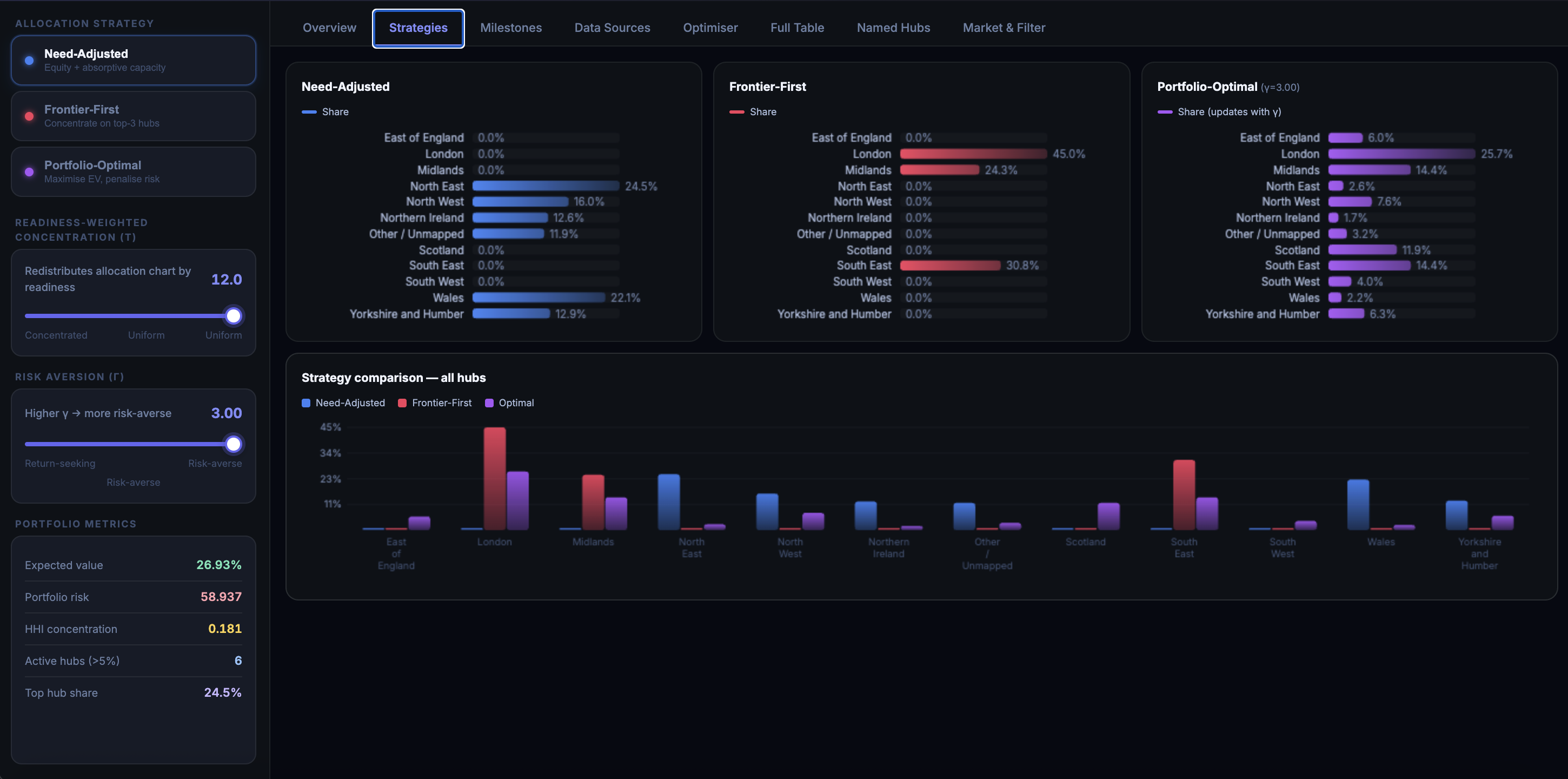The width and height of the screenshot is (1568, 779).
Task: Open the Milestones tab
Action: (x=511, y=28)
